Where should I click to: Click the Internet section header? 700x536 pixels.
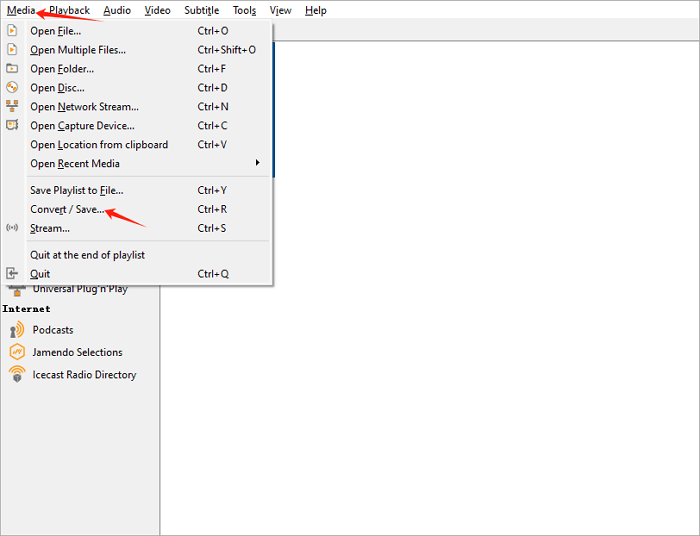(x=26, y=309)
